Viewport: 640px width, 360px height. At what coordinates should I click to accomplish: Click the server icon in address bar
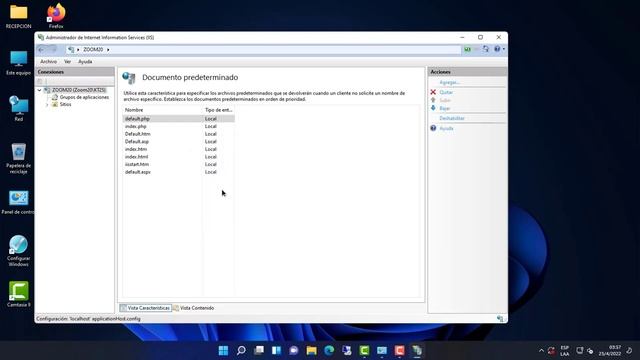pyautogui.click(x=71, y=49)
